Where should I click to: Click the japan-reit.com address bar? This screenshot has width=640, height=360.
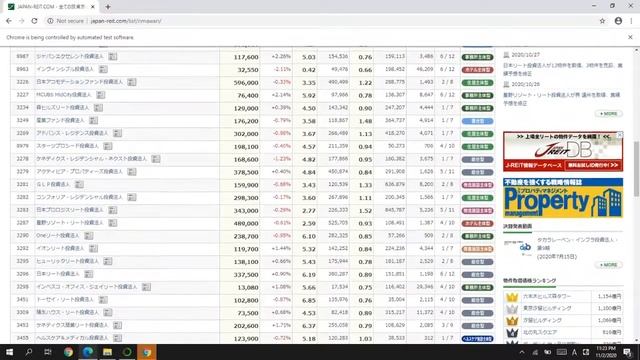coord(318,21)
